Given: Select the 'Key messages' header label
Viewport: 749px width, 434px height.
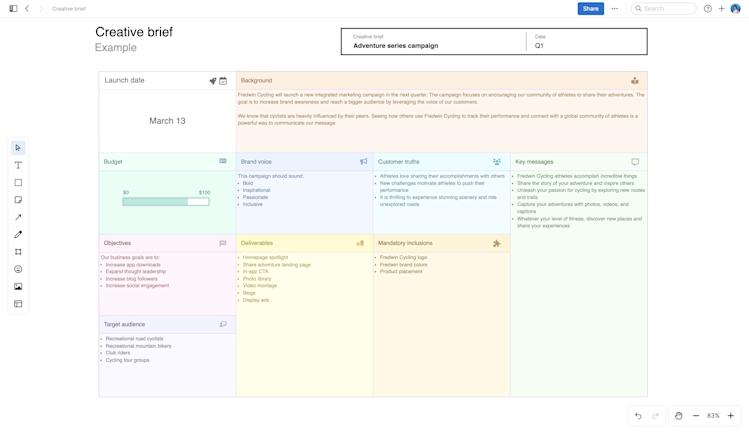Looking at the screenshot, I should (x=534, y=162).
